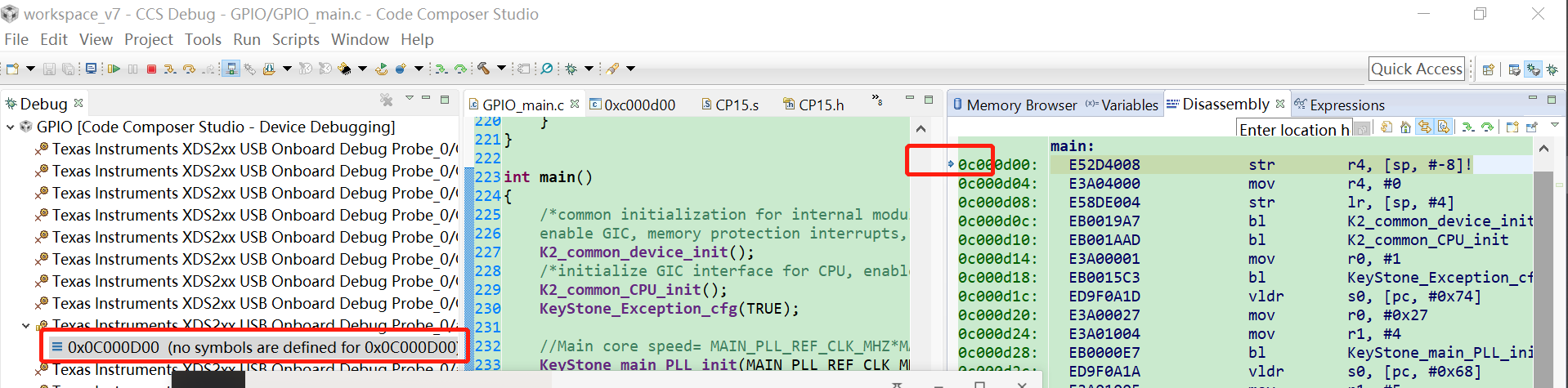
Task: Click the Step Over toolbar icon
Action: click(189, 69)
